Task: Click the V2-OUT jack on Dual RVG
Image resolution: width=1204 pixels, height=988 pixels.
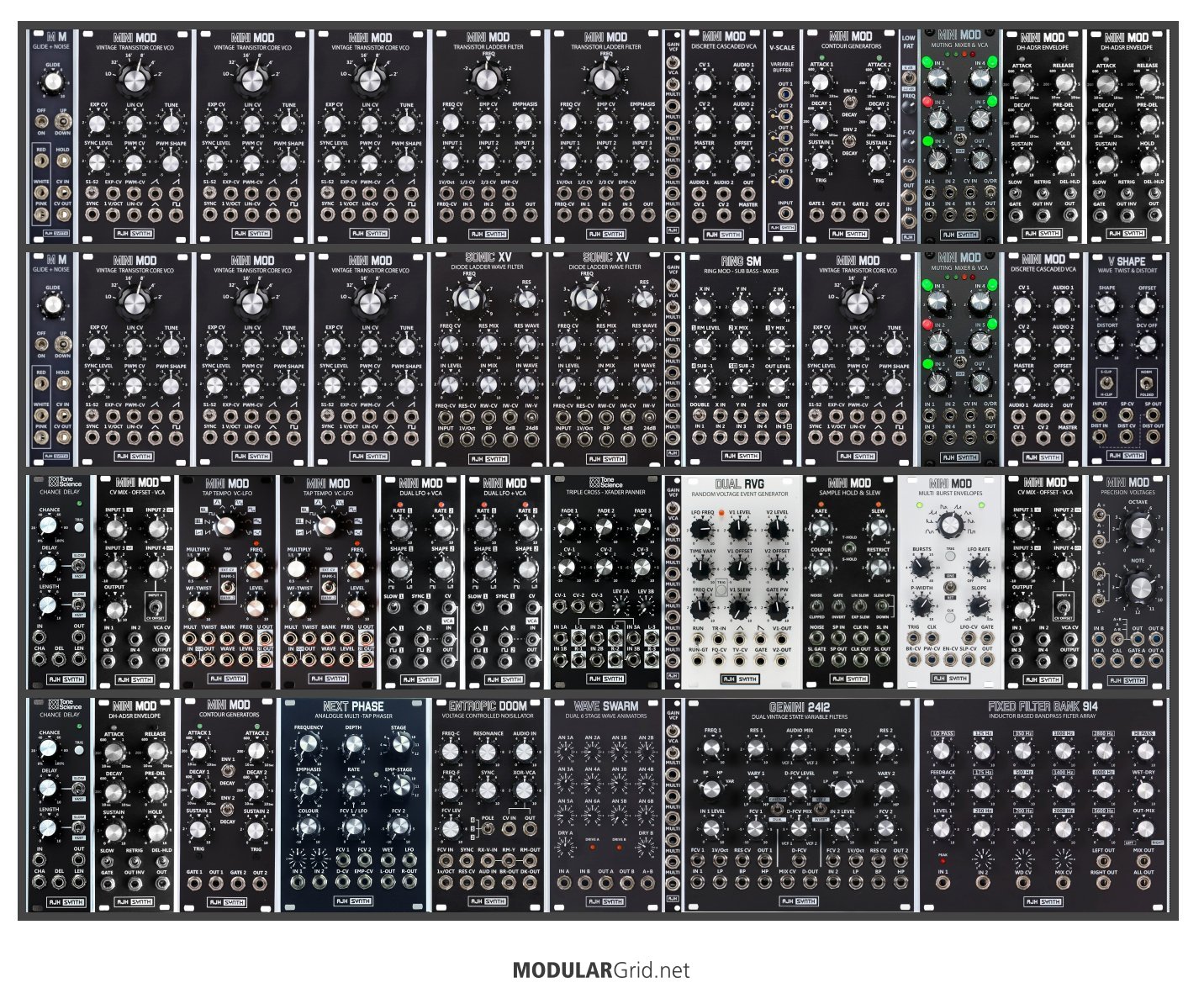Action: 783,660
